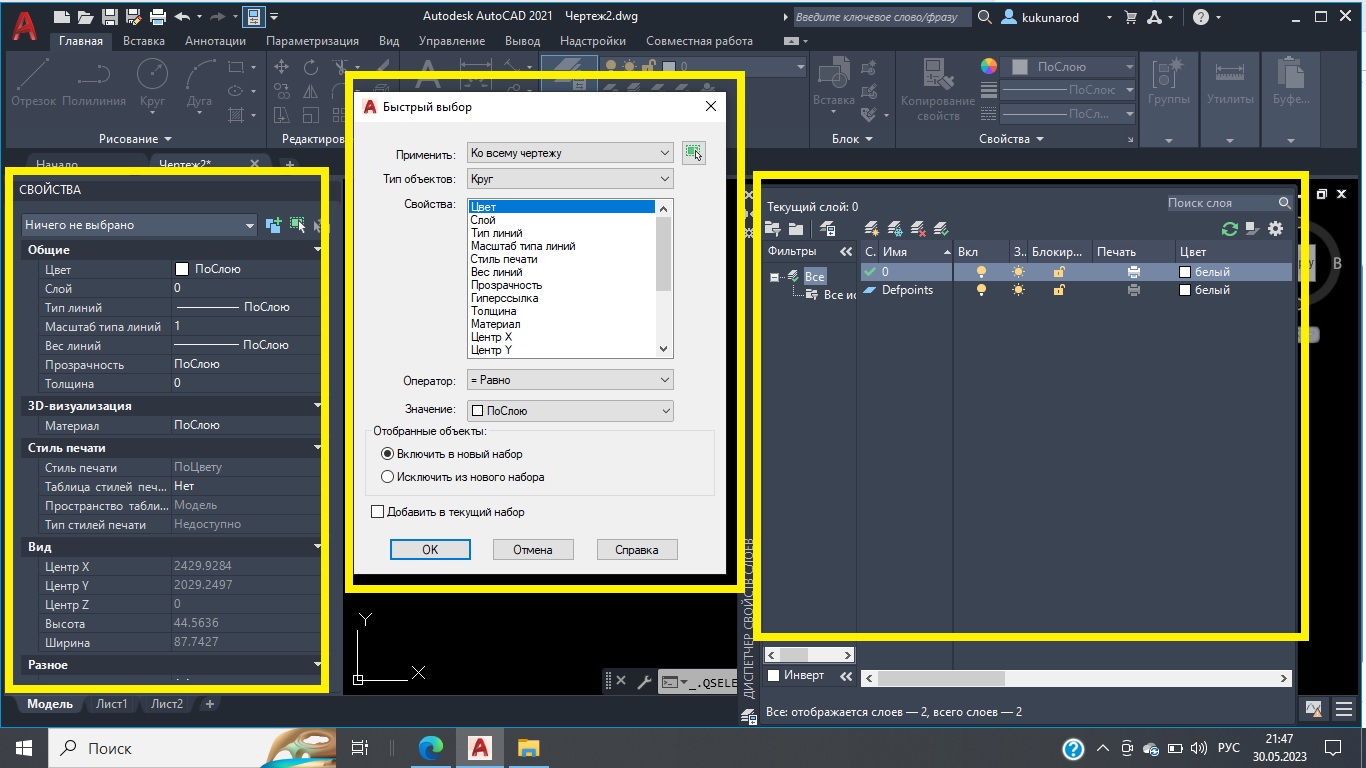Click the kukunarod account name
The height and width of the screenshot is (768, 1366).
1051,17
